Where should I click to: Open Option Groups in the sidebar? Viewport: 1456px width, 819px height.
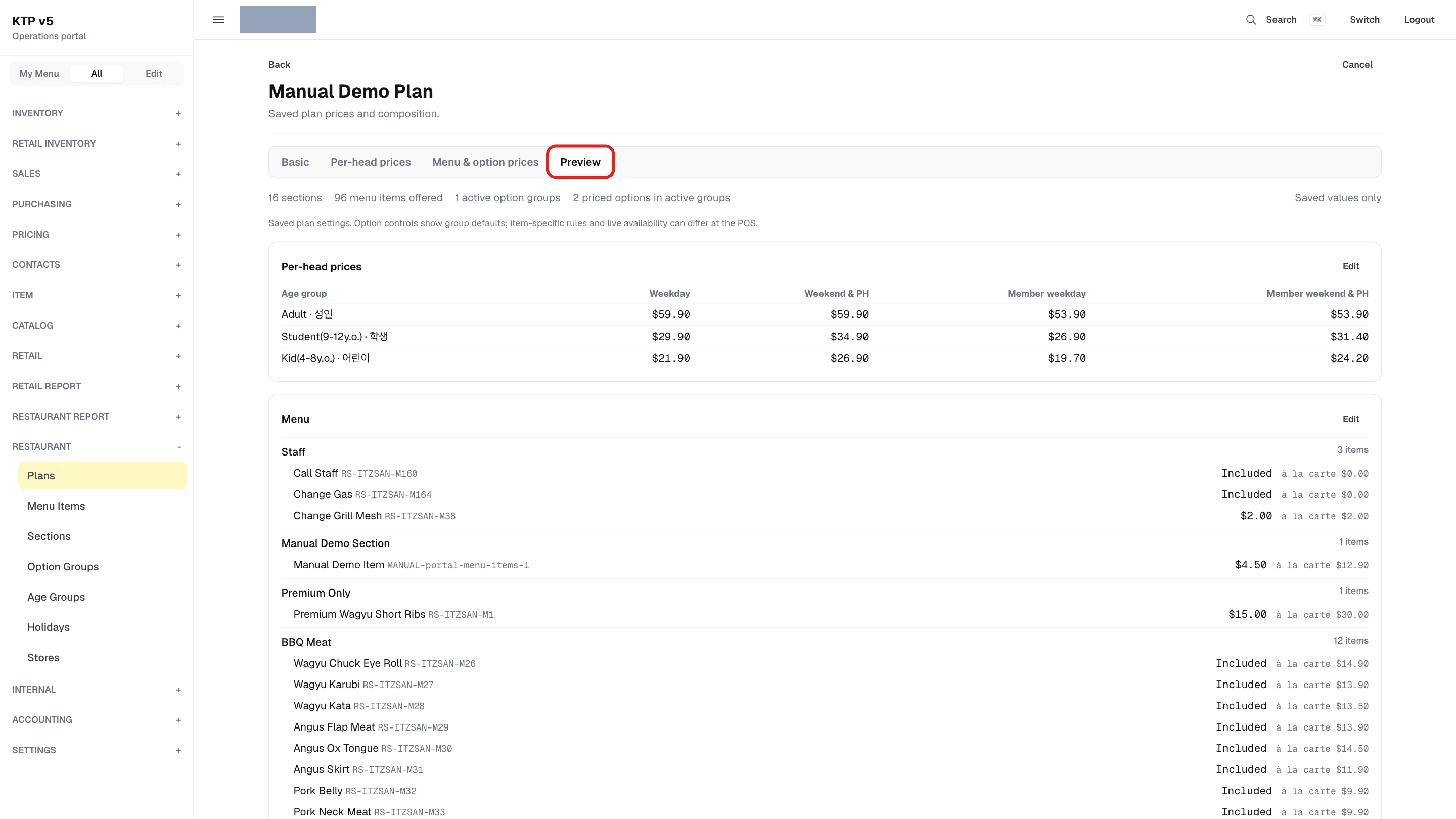pyautogui.click(x=102, y=566)
